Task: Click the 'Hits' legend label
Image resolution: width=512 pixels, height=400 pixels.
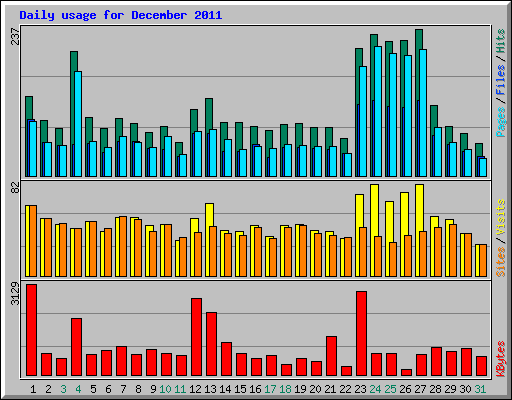Action: (x=501, y=41)
